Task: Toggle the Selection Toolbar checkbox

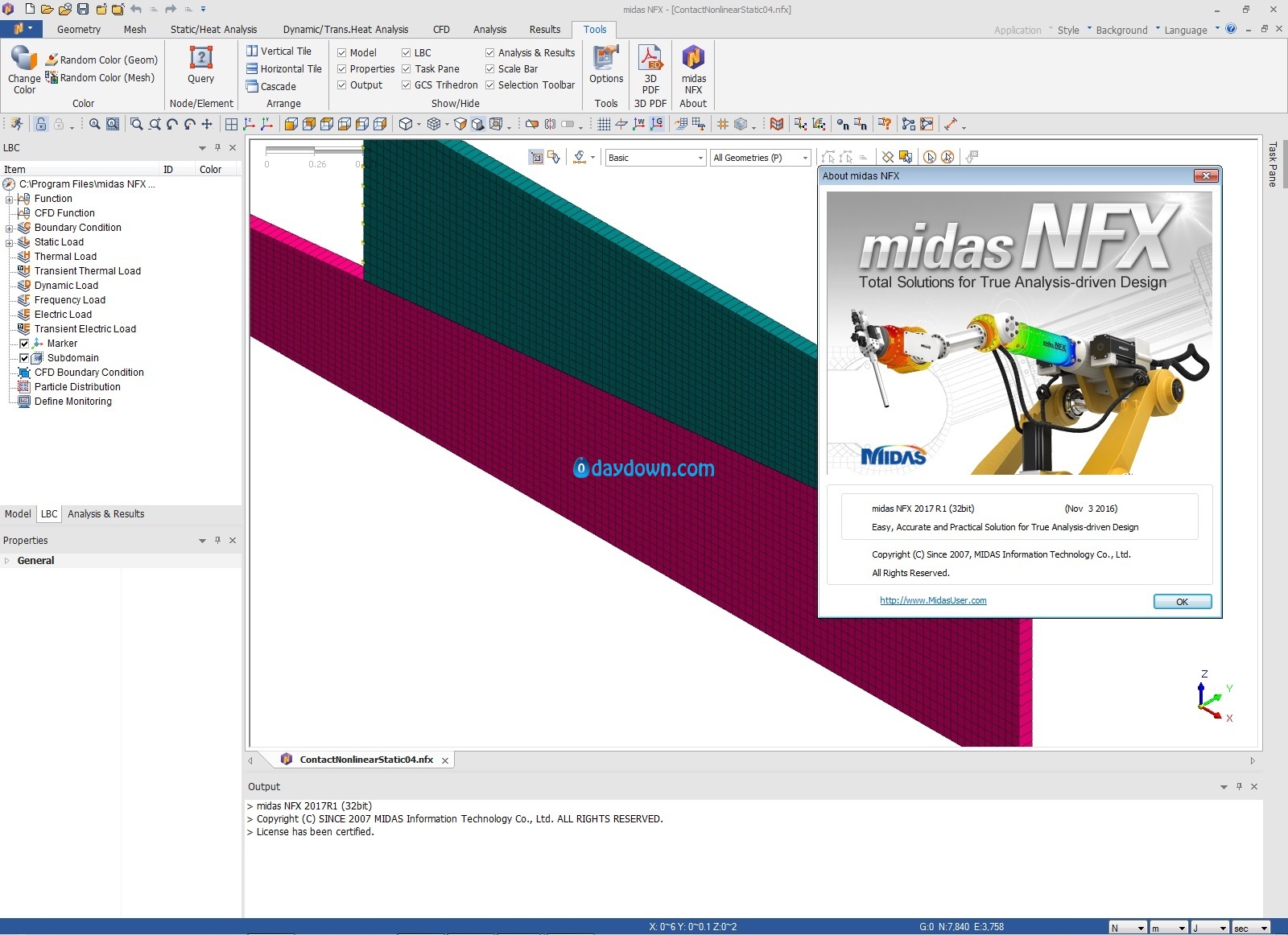Action: pos(489,84)
